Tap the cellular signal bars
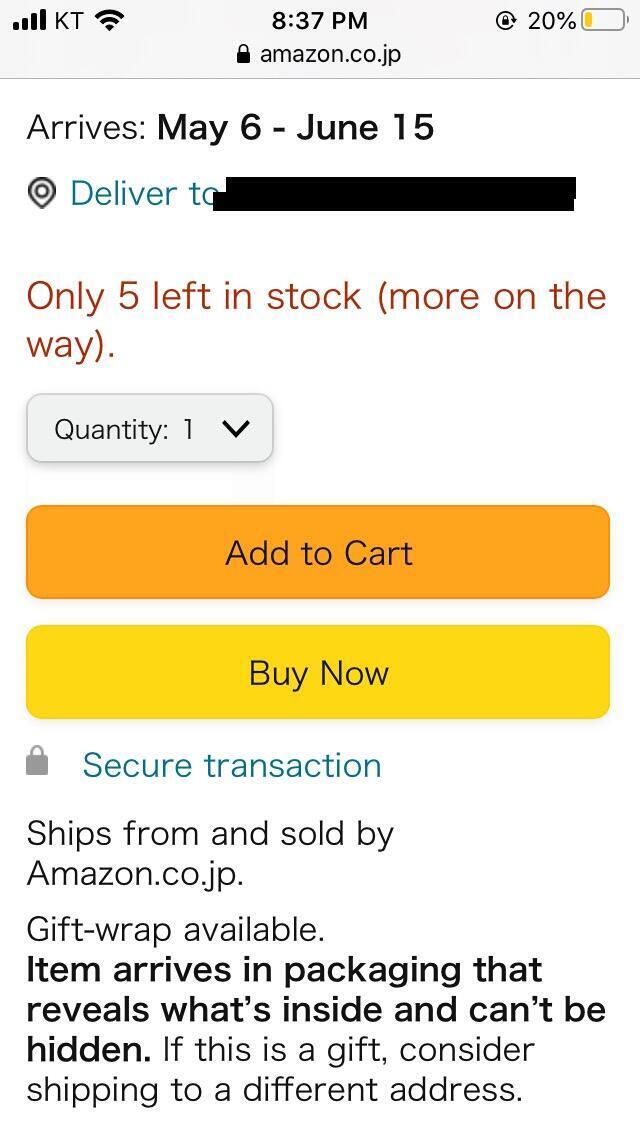 29,20
